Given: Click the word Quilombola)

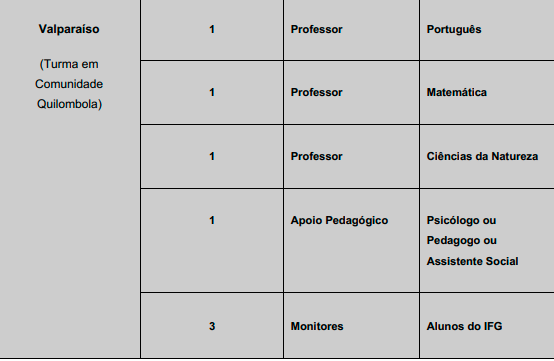Looking at the screenshot, I should pyautogui.click(x=69, y=104).
